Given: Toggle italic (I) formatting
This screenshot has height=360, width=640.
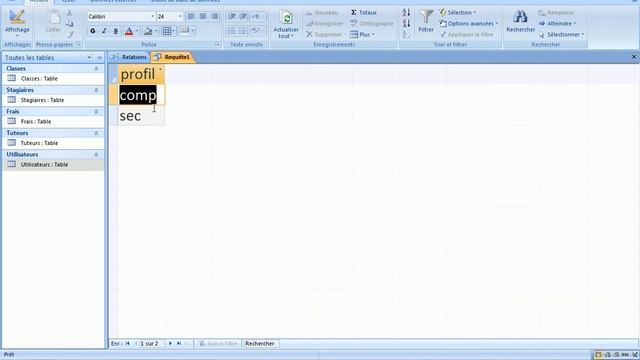Looking at the screenshot, I should 104,31.
